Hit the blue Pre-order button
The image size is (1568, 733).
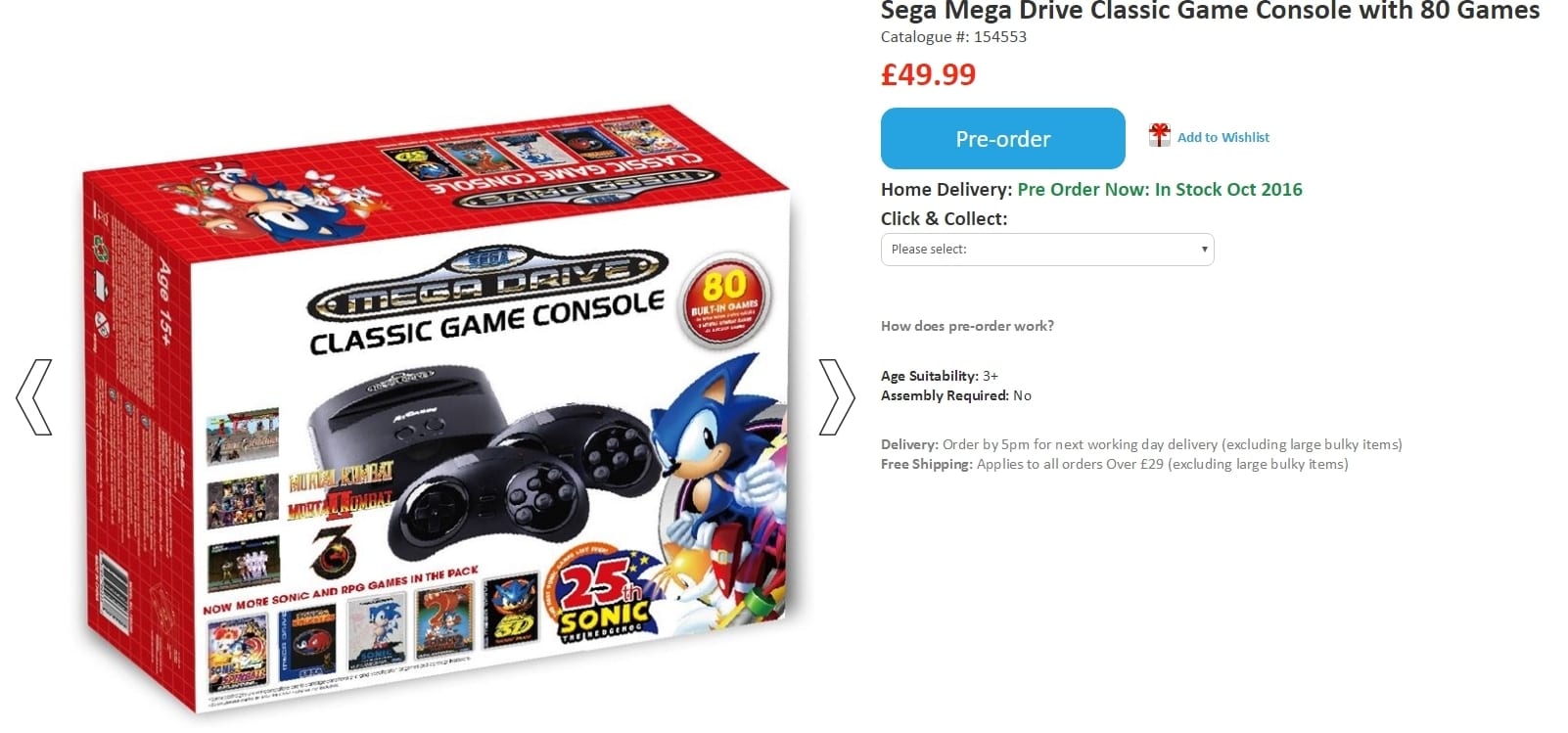(x=1002, y=139)
